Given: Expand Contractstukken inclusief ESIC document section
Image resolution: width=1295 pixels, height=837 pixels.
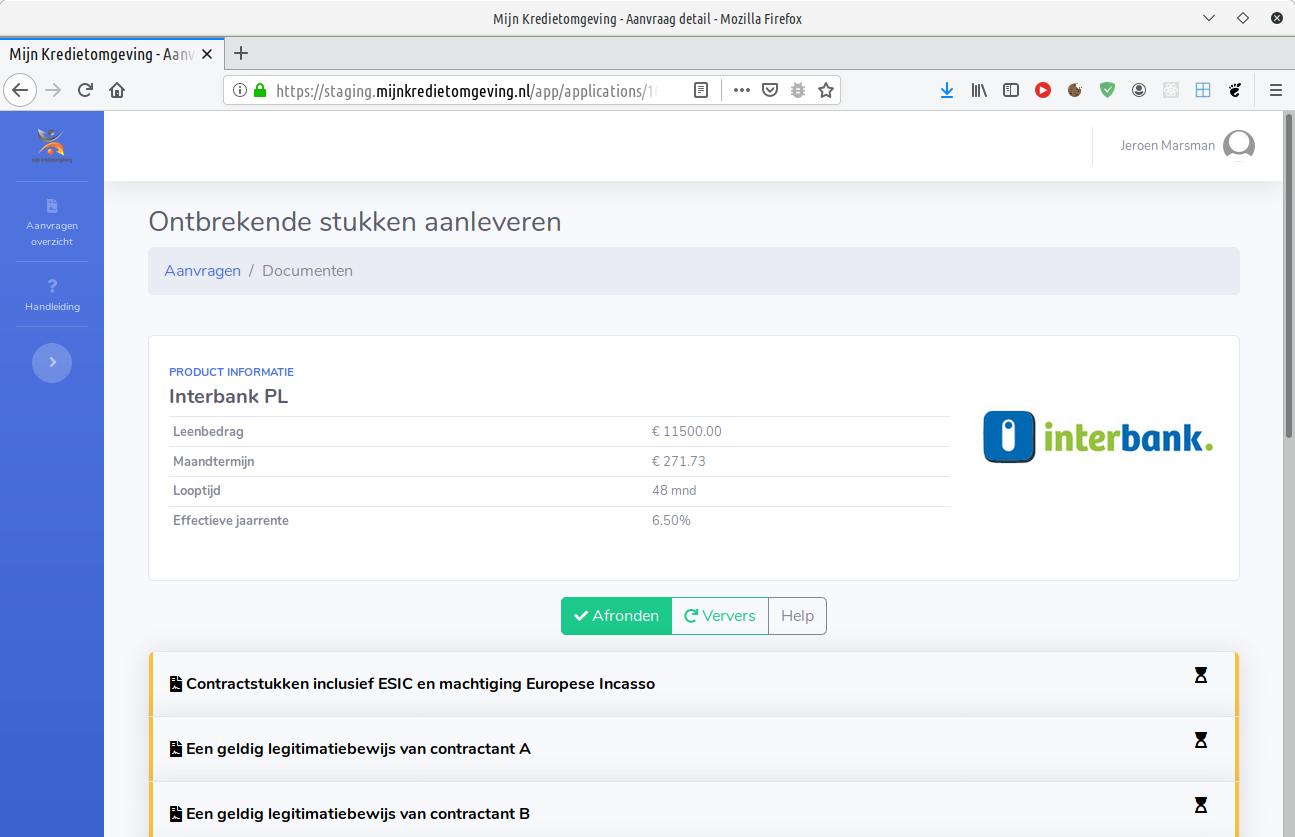Looking at the screenshot, I should [420, 684].
